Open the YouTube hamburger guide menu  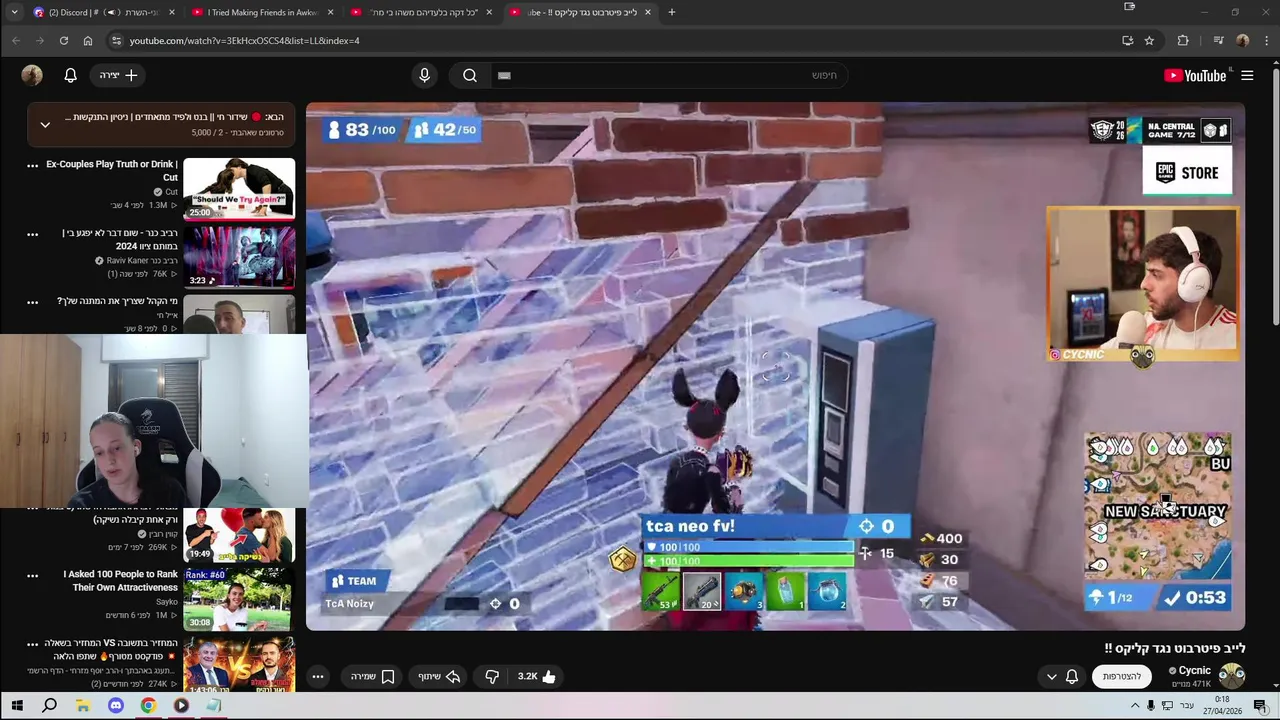click(1247, 75)
